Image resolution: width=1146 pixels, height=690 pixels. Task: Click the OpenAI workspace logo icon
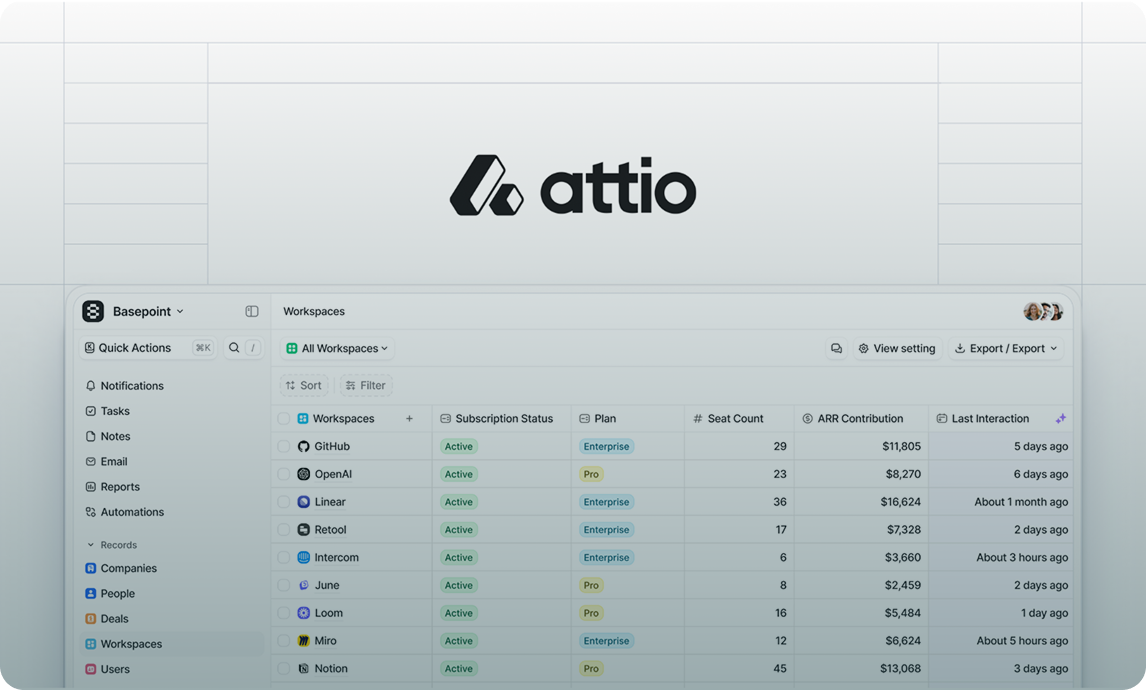tap(303, 473)
